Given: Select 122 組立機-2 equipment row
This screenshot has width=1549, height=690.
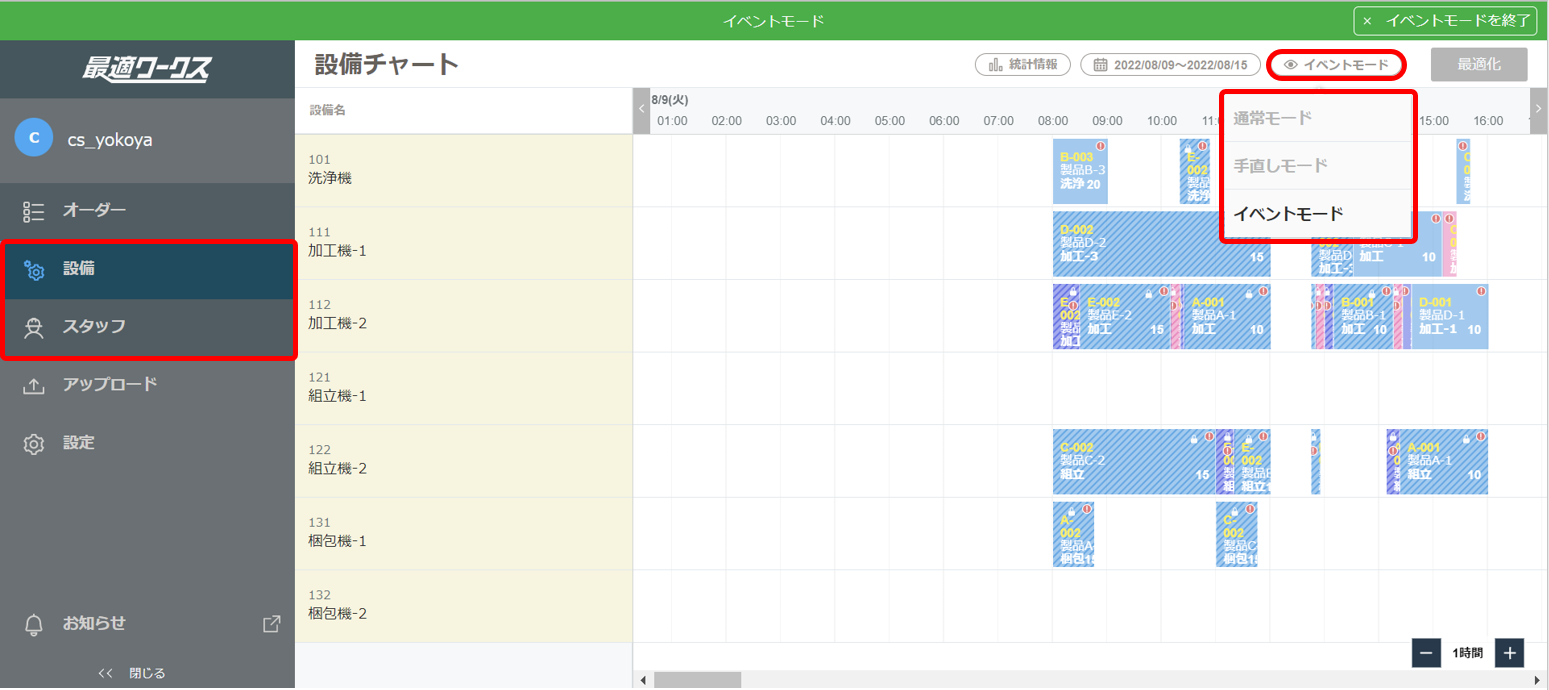Looking at the screenshot, I should (464, 461).
